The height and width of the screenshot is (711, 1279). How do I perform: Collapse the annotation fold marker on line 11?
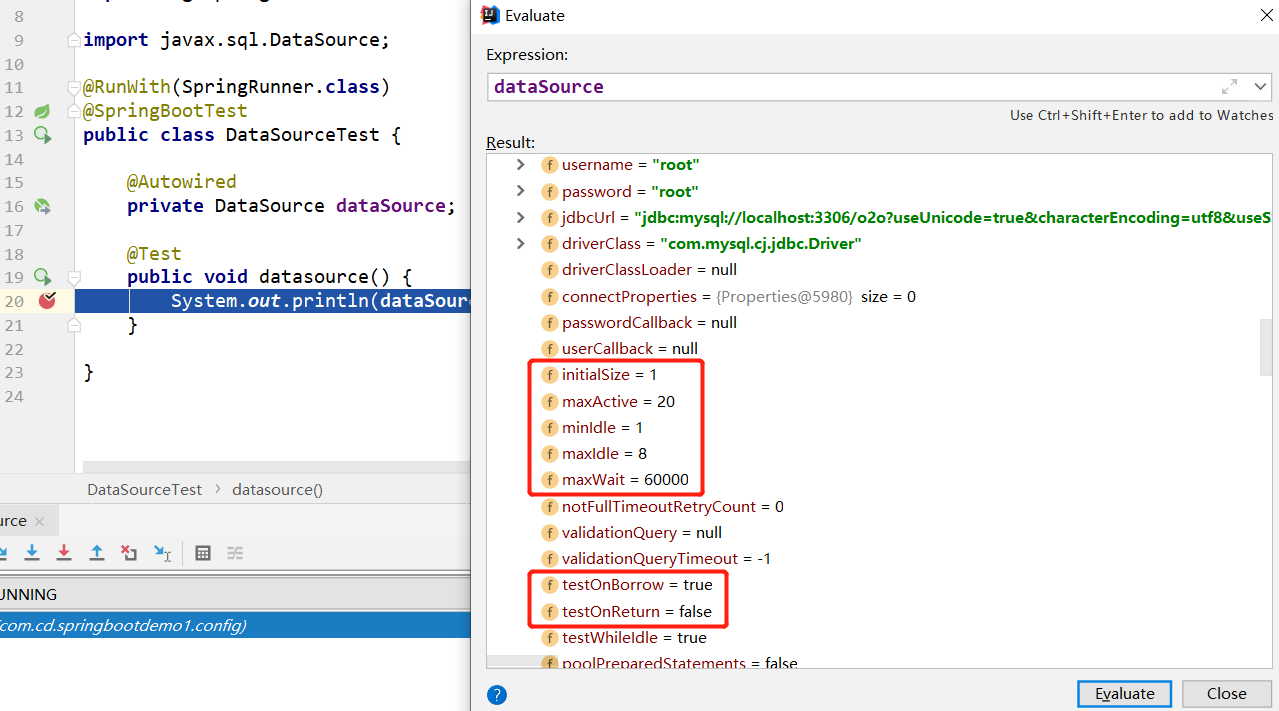74,87
